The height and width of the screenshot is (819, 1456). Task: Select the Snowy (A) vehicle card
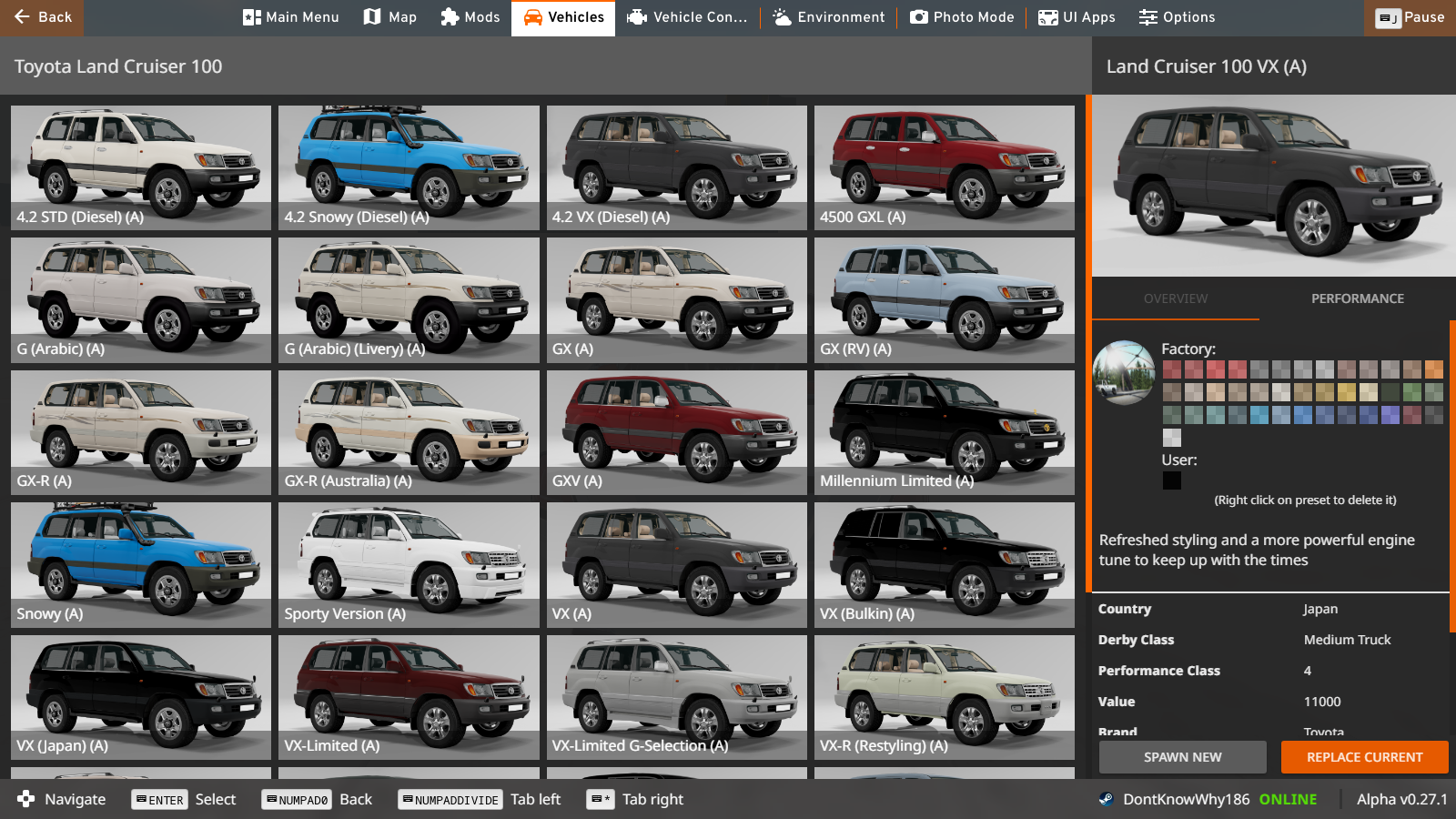click(141, 564)
